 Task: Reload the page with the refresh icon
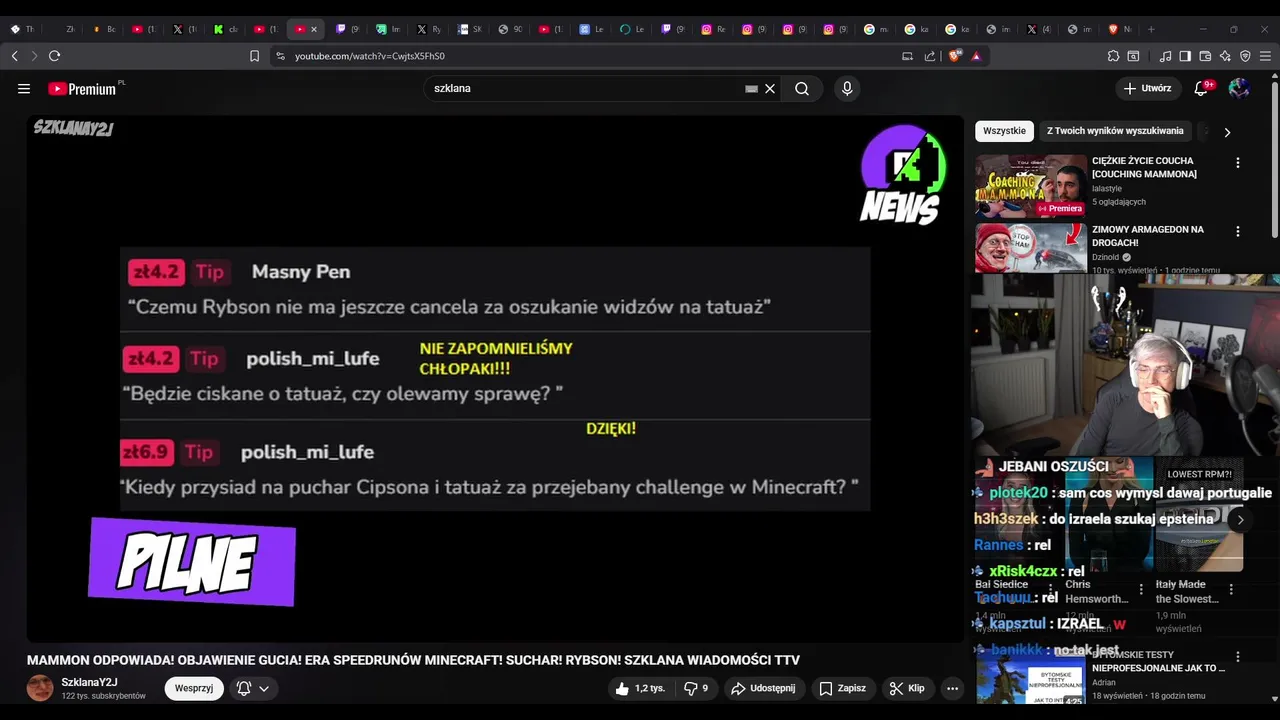(54, 56)
